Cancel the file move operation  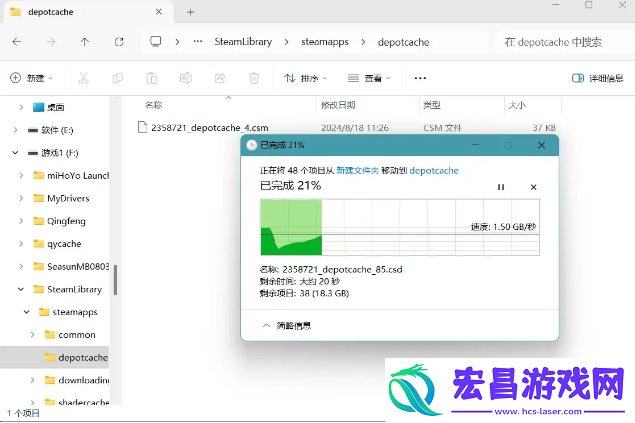[533, 187]
